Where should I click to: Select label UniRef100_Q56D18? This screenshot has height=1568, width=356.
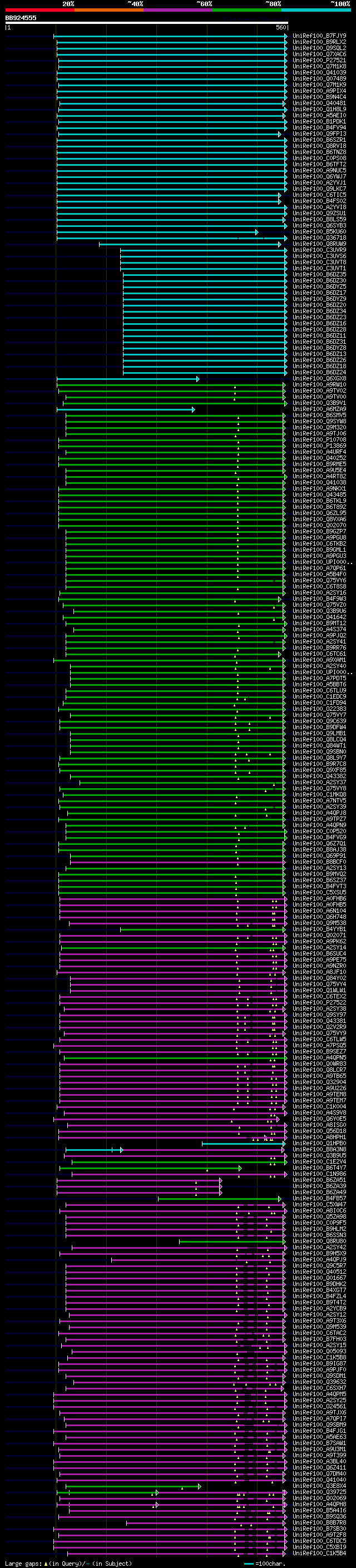319,1131
